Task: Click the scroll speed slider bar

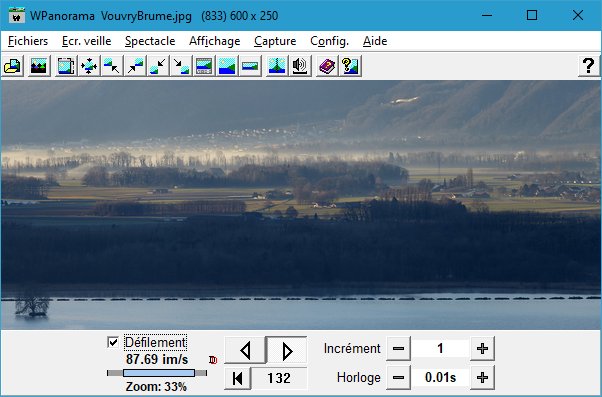Action: (x=157, y=373)
